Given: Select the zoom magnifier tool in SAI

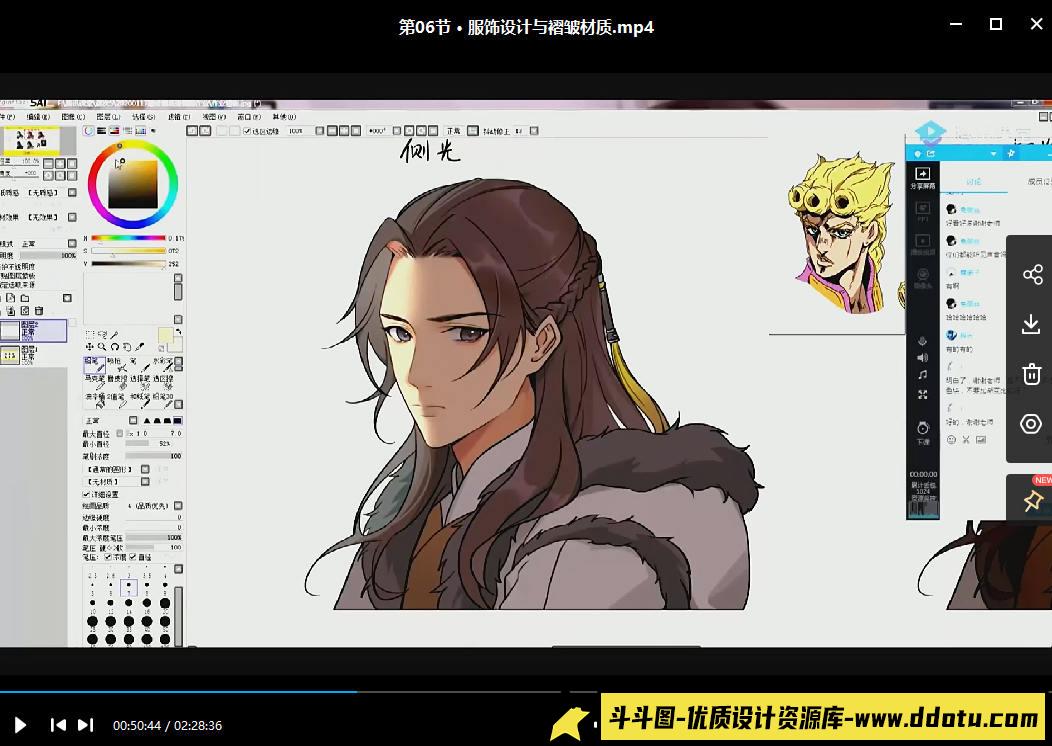Looking at the screenshot, I should click(102, 347).
